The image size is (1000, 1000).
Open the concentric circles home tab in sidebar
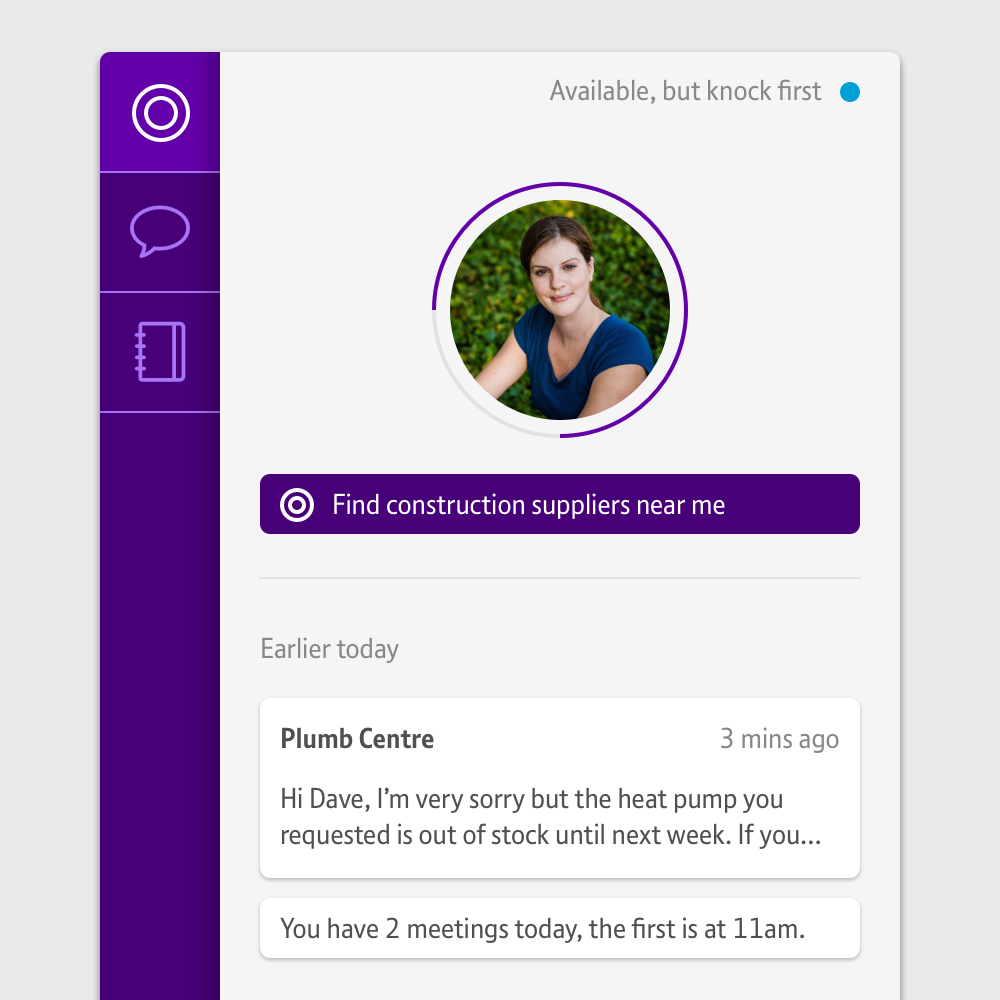coord(160,112)
